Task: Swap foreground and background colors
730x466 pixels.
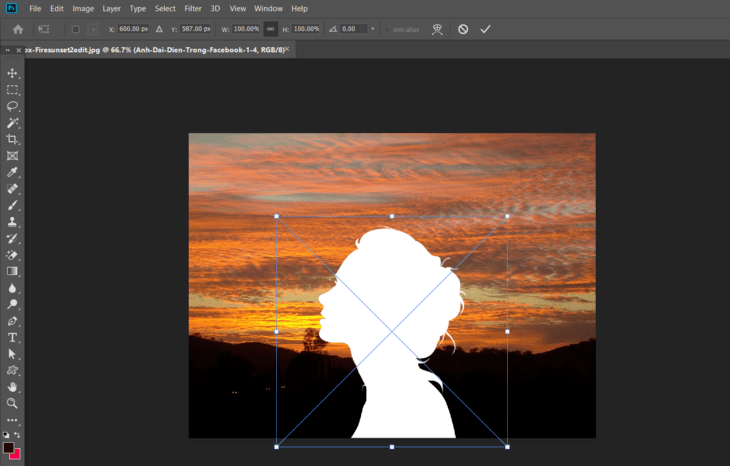Action: point(17,434)
